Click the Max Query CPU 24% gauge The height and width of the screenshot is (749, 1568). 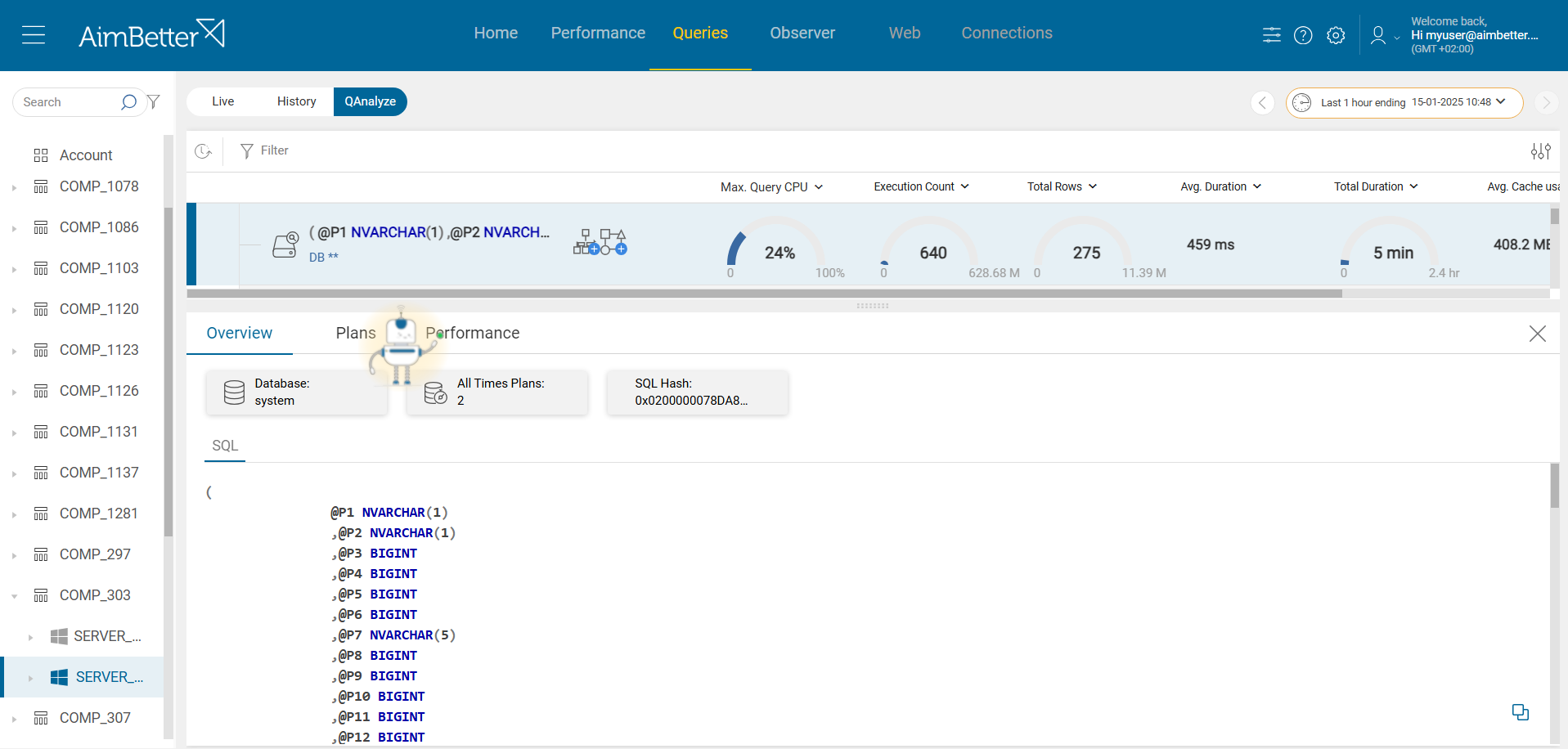(778, 249)
